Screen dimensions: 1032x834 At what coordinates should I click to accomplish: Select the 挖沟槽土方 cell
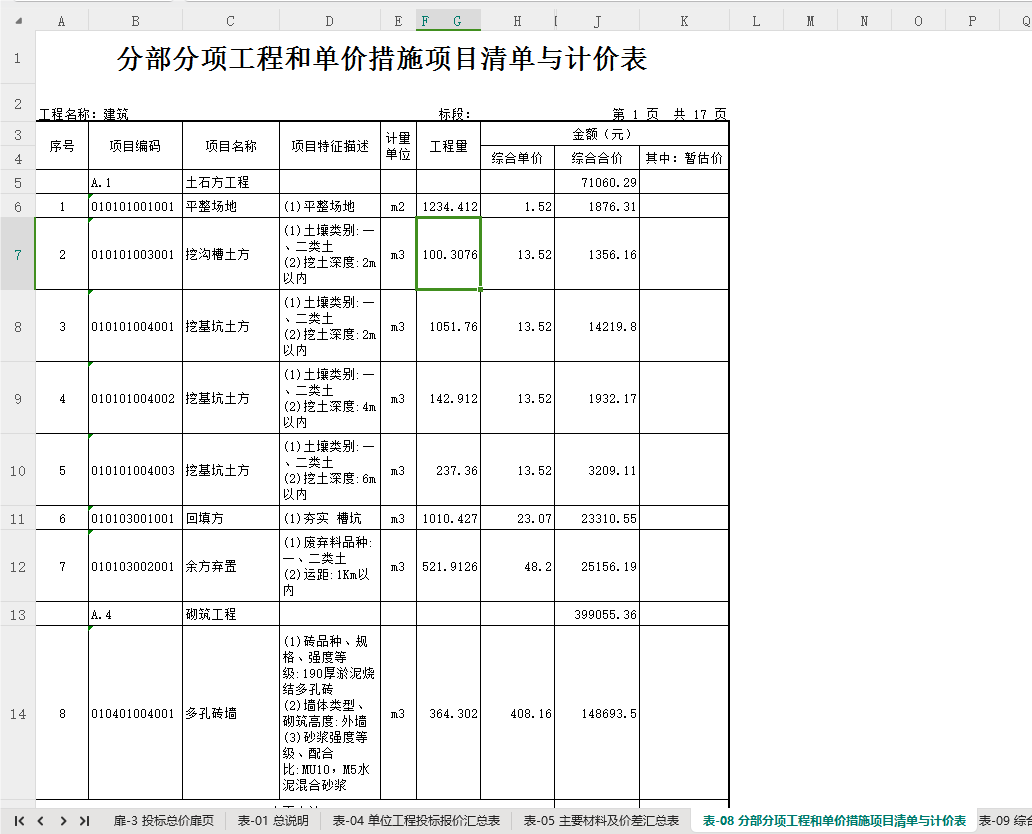(231, 254)
